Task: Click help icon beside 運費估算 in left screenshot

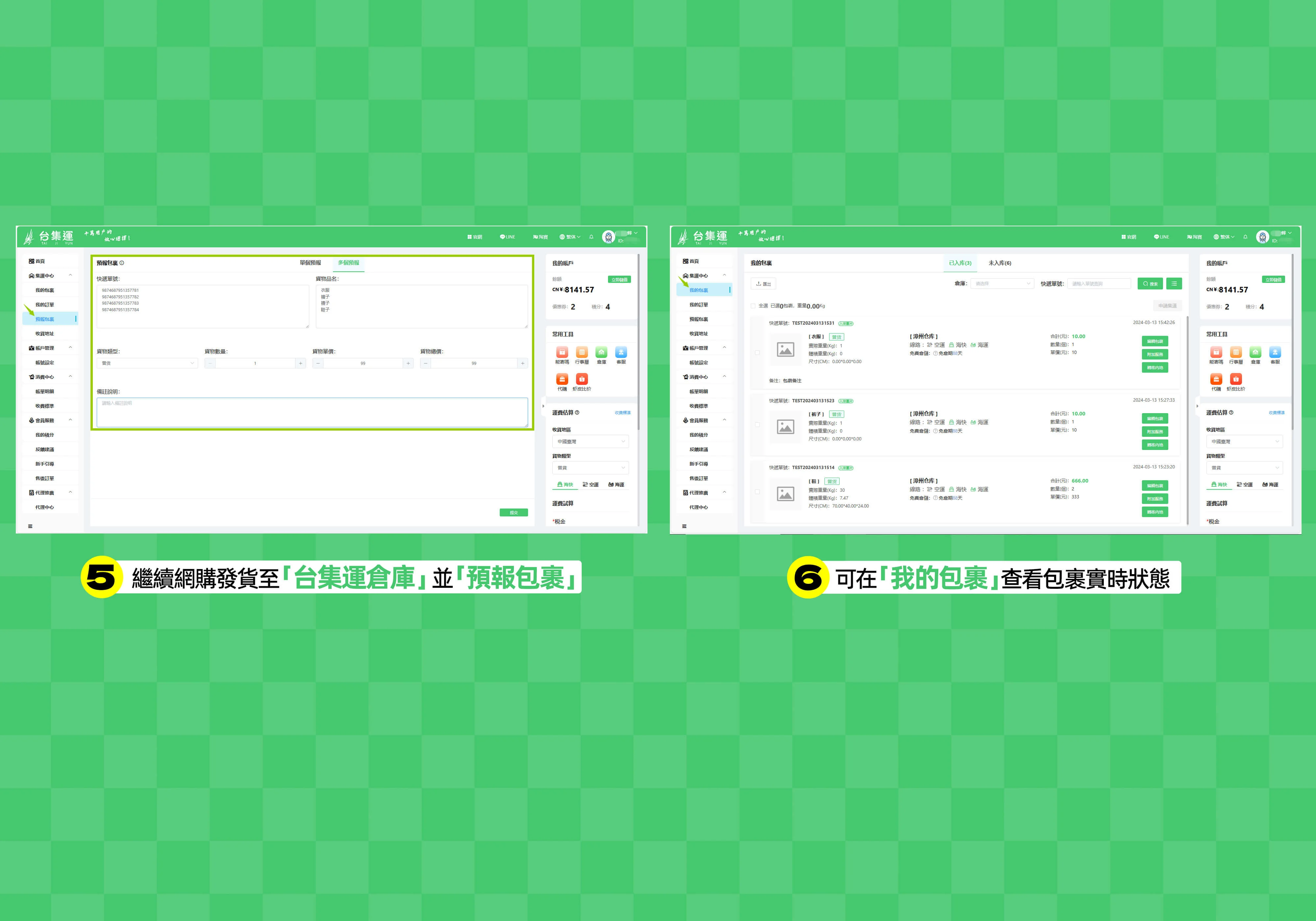Action: coord(577,413)
